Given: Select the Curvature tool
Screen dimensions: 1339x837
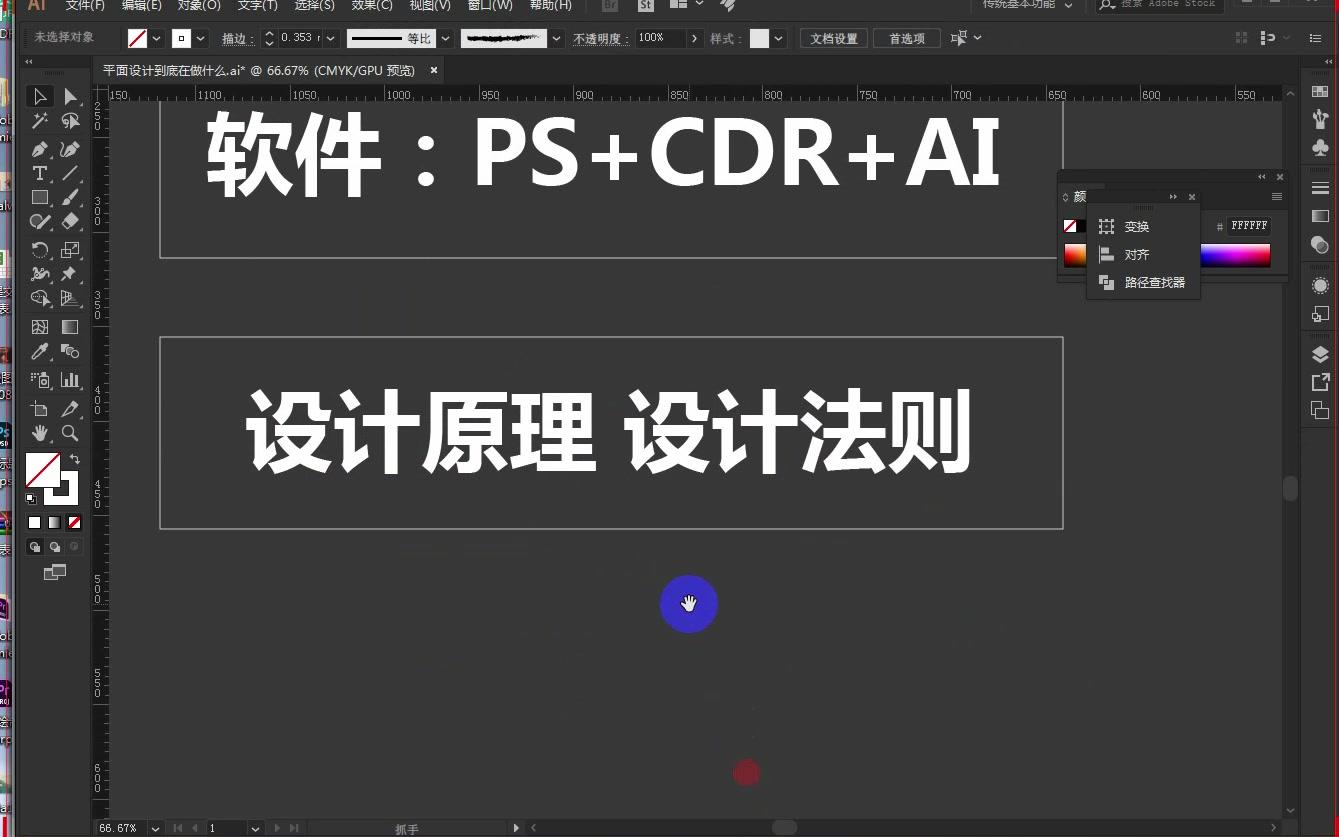Looking at the screenshot, I should [x=70, y=149].
